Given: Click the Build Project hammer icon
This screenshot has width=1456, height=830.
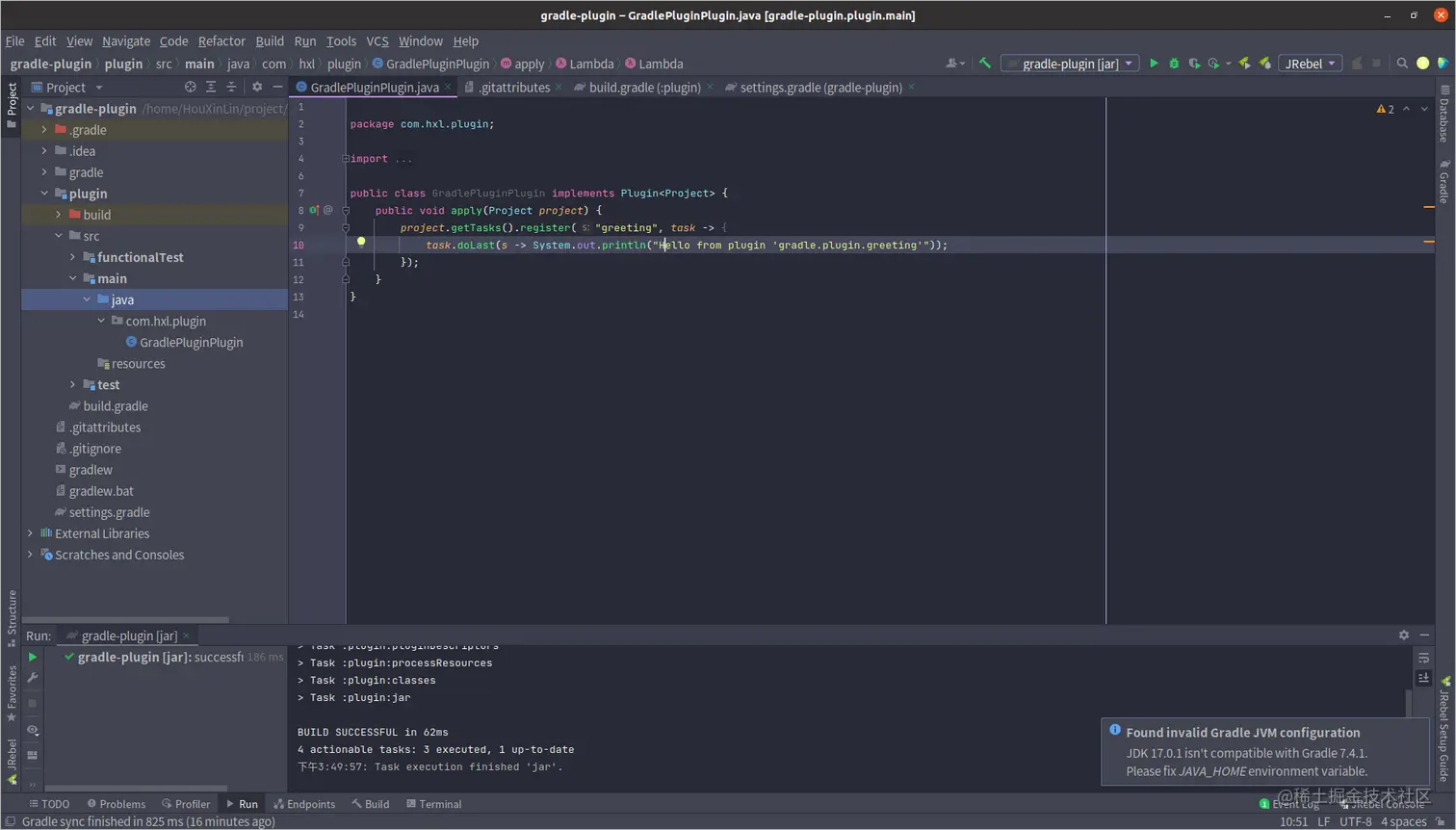Looking at the screenshot, I should coord(984,64).
